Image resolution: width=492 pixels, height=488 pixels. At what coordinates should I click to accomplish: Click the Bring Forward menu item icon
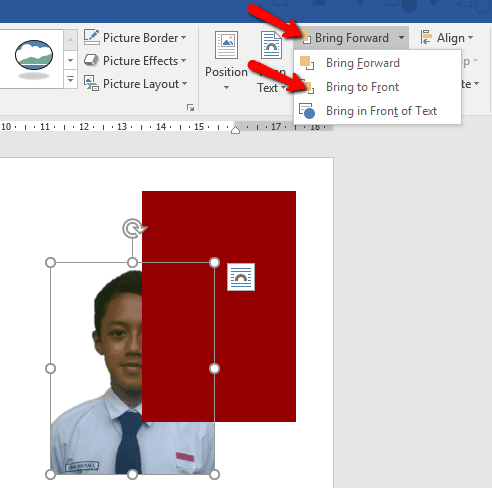307,63
